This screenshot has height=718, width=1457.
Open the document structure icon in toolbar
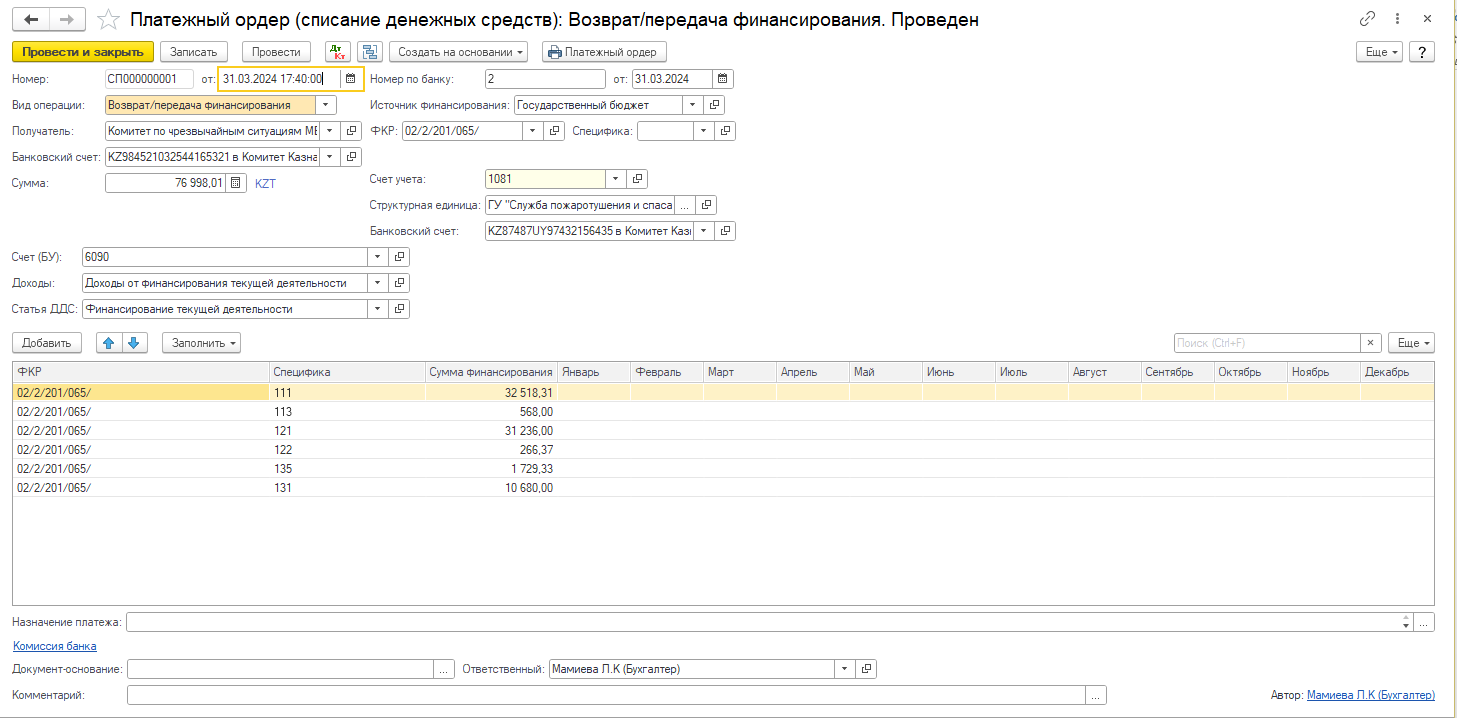pos(369,52)
